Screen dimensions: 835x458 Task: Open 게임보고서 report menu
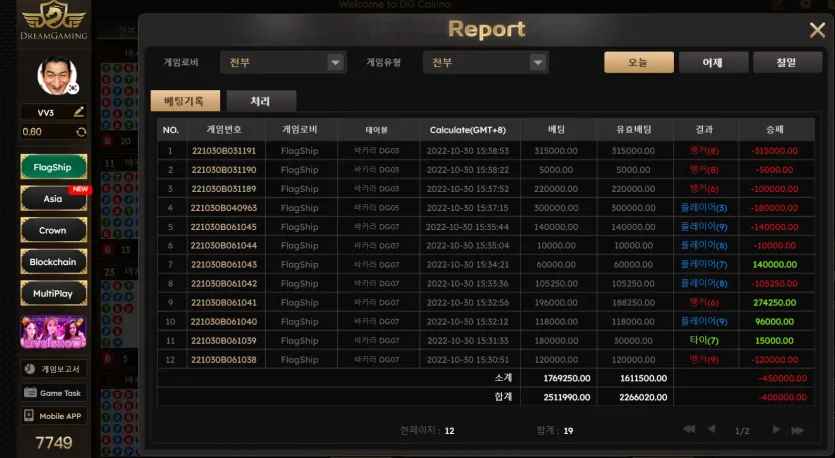(53, 369)
